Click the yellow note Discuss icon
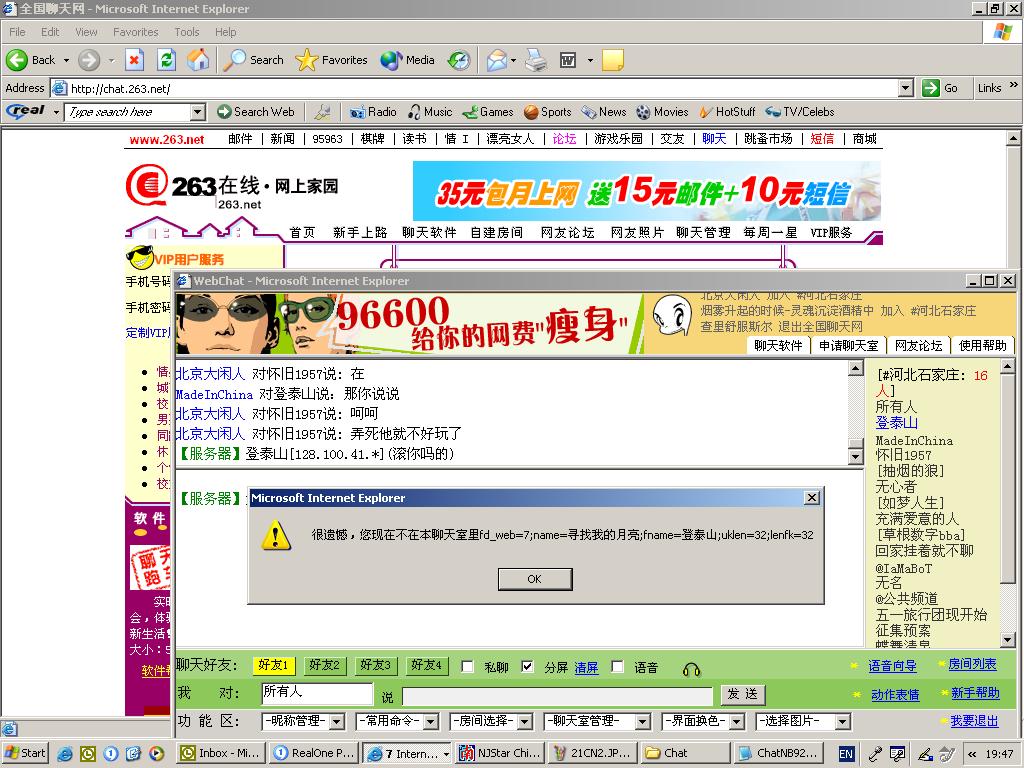Screen dimensions: 1024x768 point(613,60)
